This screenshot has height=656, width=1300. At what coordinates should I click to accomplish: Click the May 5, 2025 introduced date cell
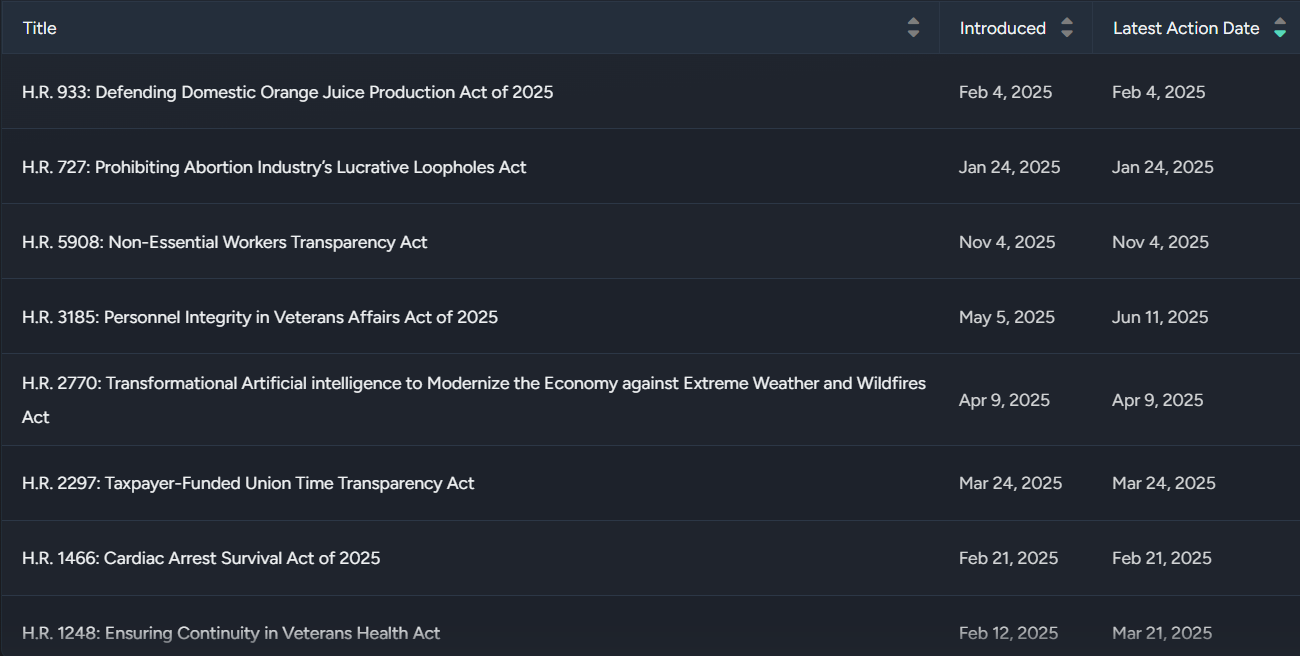click(x=1007, y=317)
